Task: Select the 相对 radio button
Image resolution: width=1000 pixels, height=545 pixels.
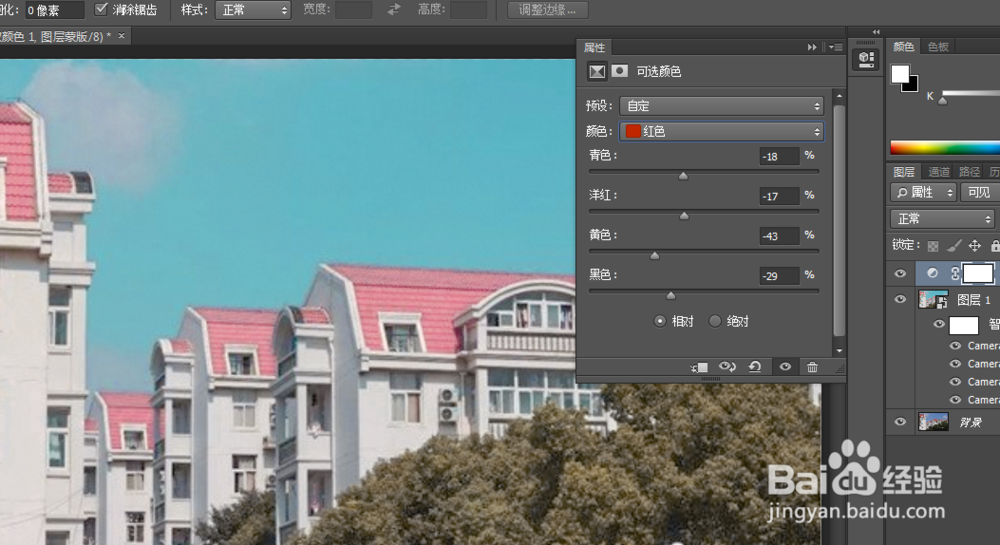Action: (x=660, y=321)
